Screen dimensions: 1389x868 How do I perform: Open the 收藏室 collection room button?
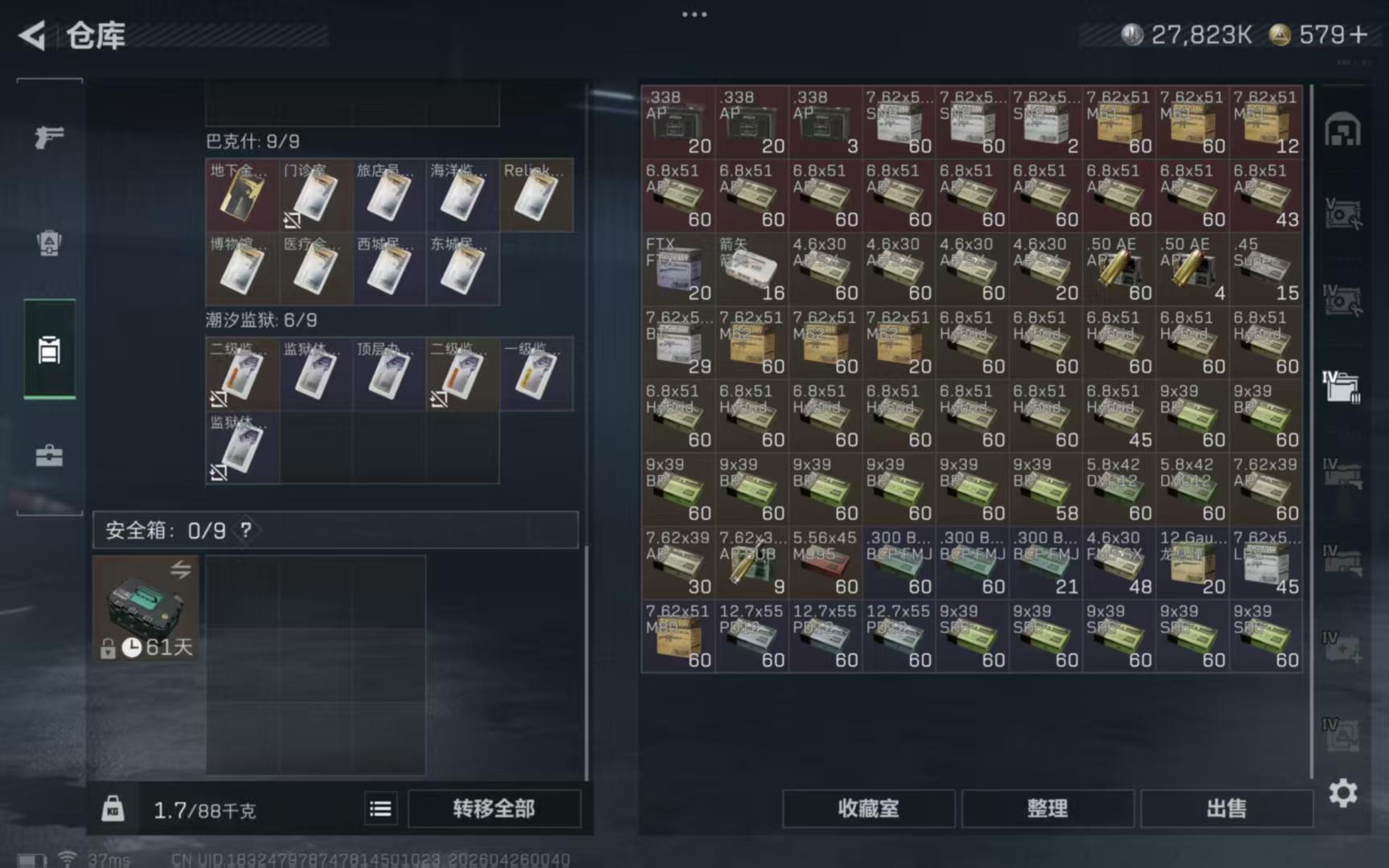[868, 809]
